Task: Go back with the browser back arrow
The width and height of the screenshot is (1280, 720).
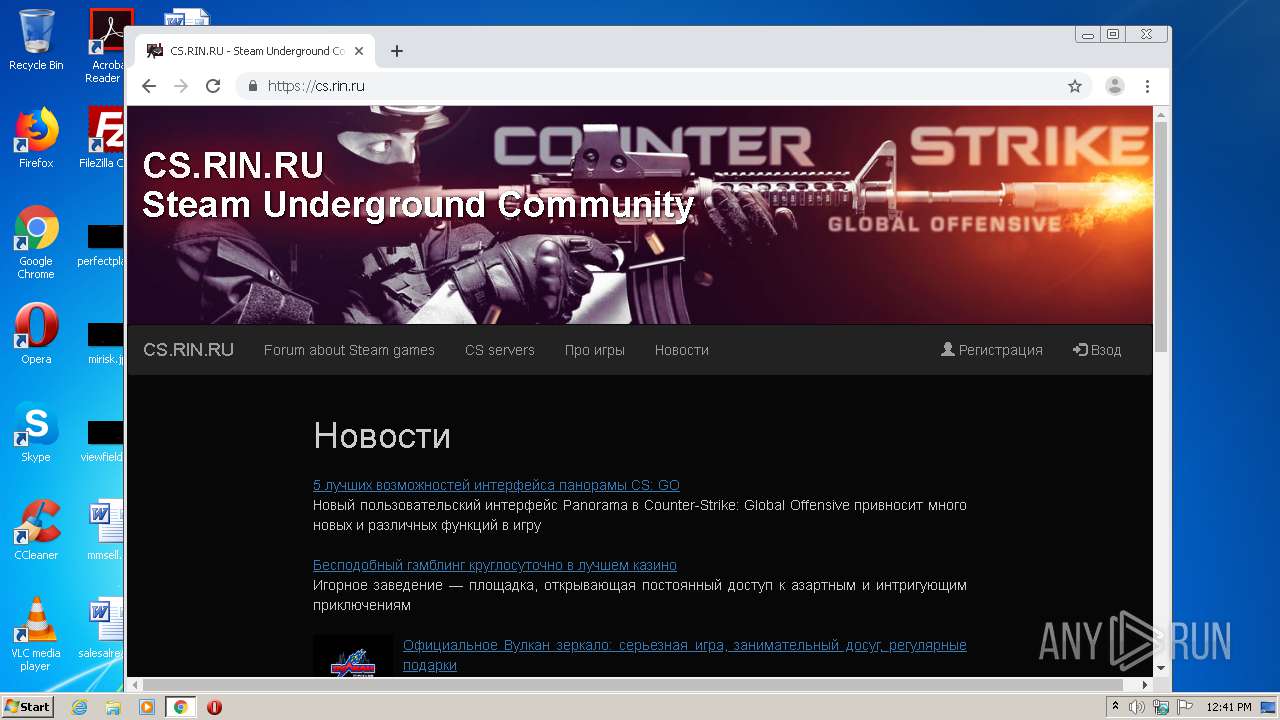Action: coord(149,86)
